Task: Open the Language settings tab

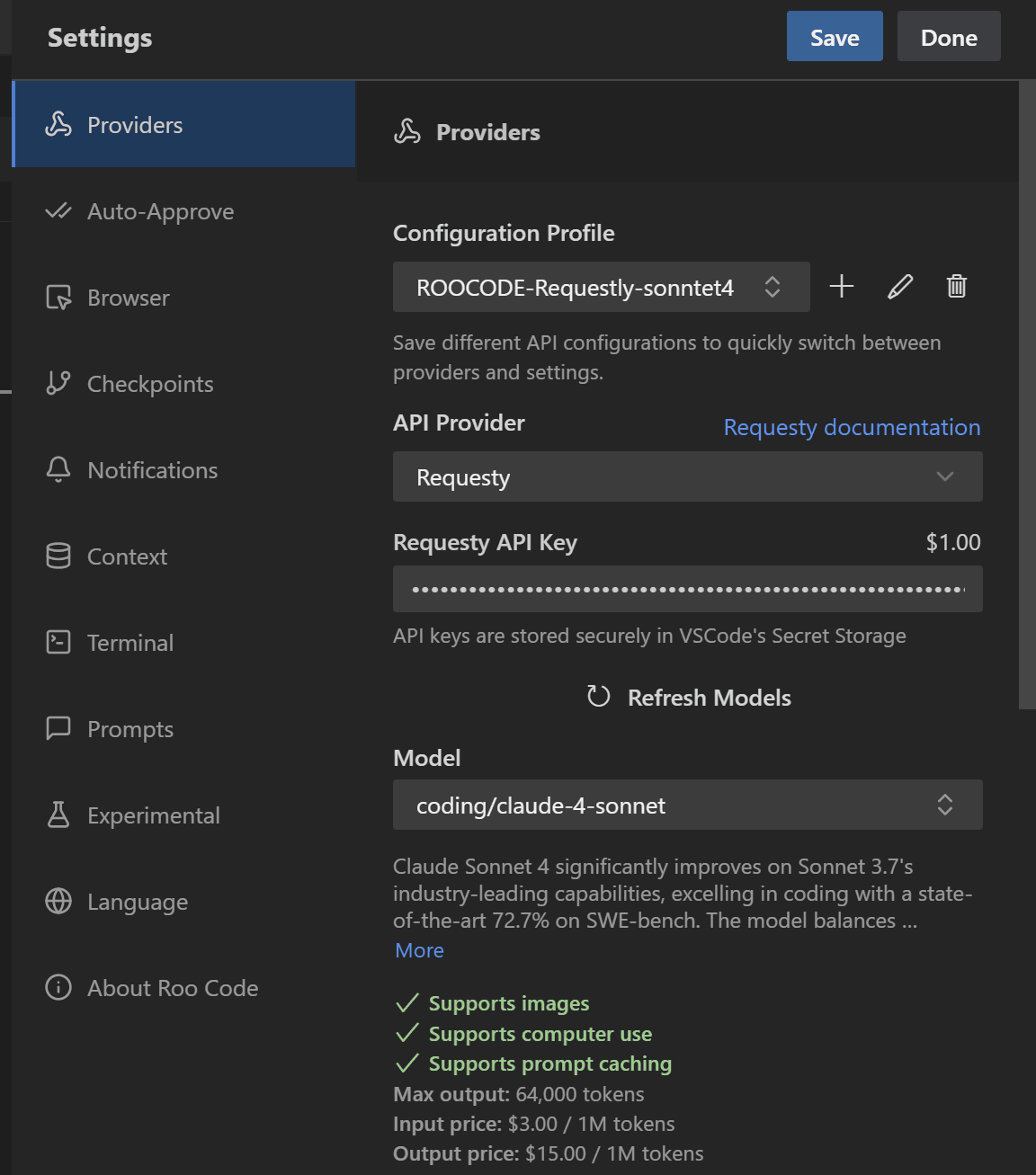Action: [x=184, y=901]
